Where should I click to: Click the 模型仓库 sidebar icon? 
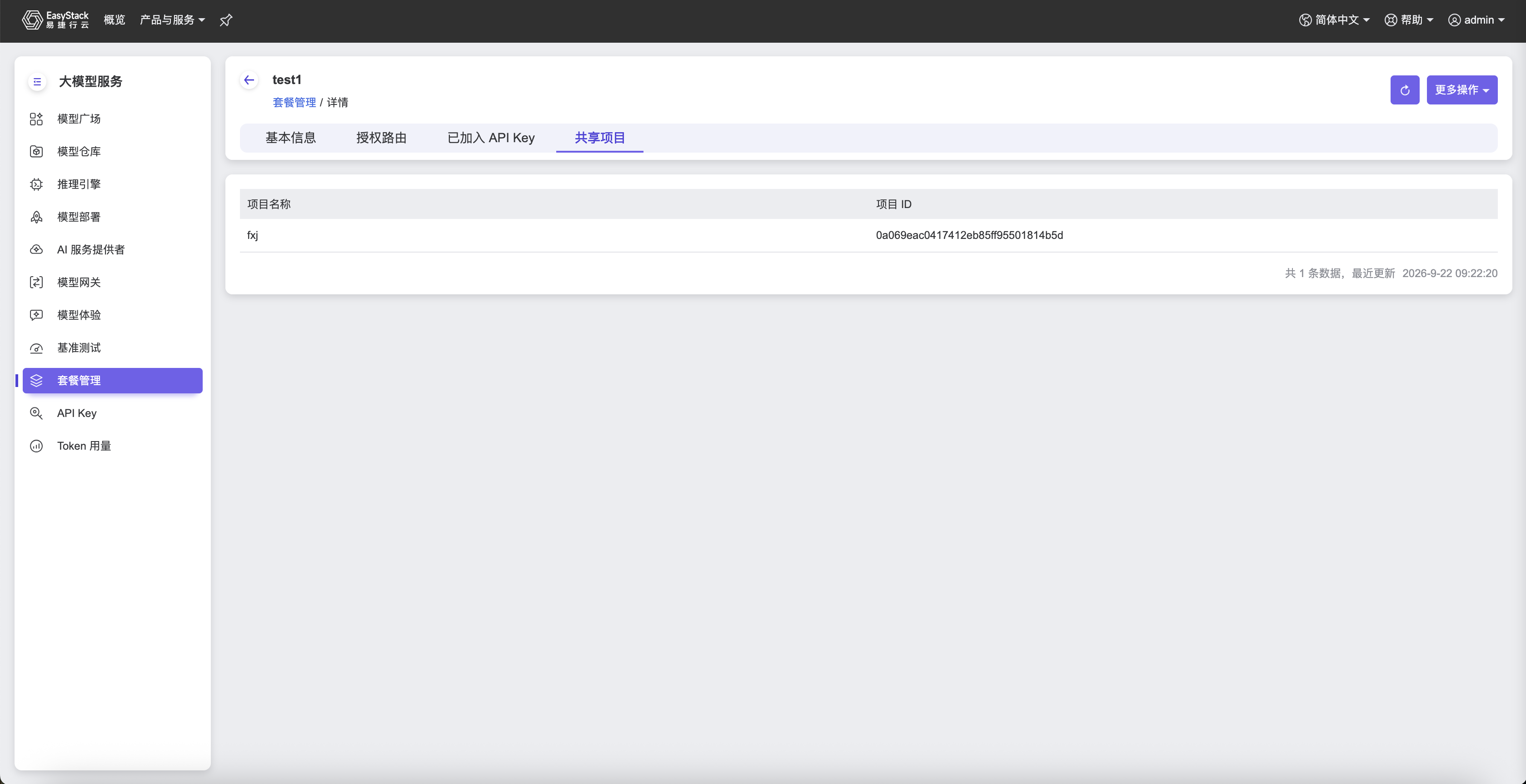36,152
